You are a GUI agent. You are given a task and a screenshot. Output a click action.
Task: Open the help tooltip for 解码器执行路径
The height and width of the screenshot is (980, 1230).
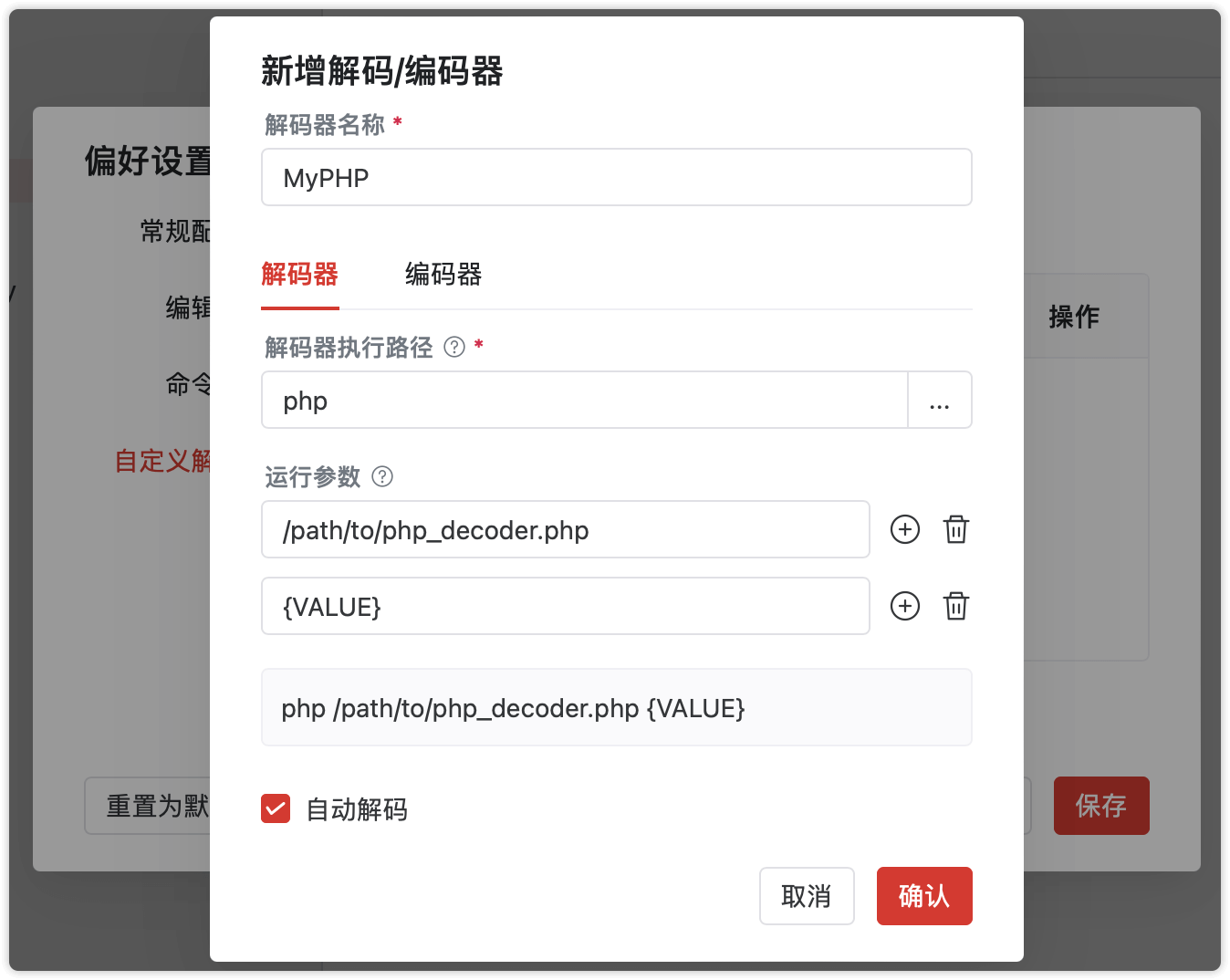click(453, 348)
